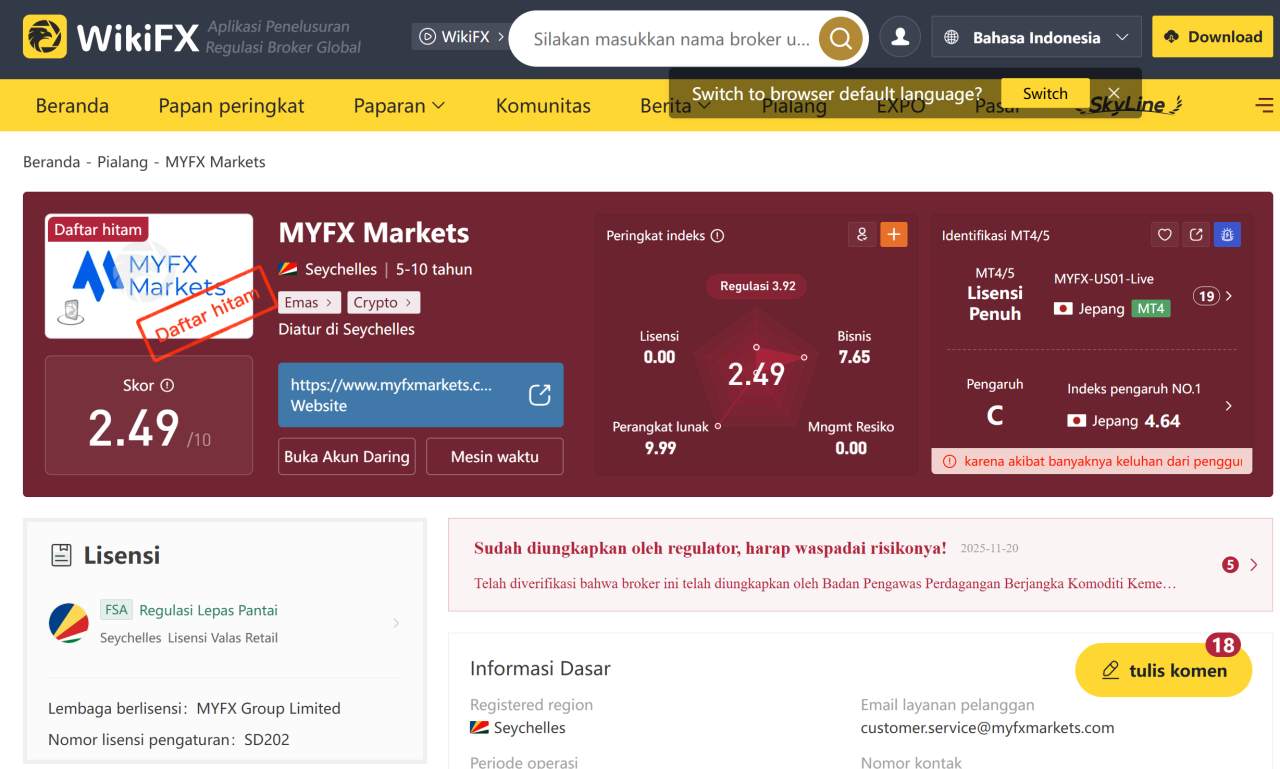Open the Bahasa Indonesia language dropdown

pyautogui.click(x=1035, y=36)
